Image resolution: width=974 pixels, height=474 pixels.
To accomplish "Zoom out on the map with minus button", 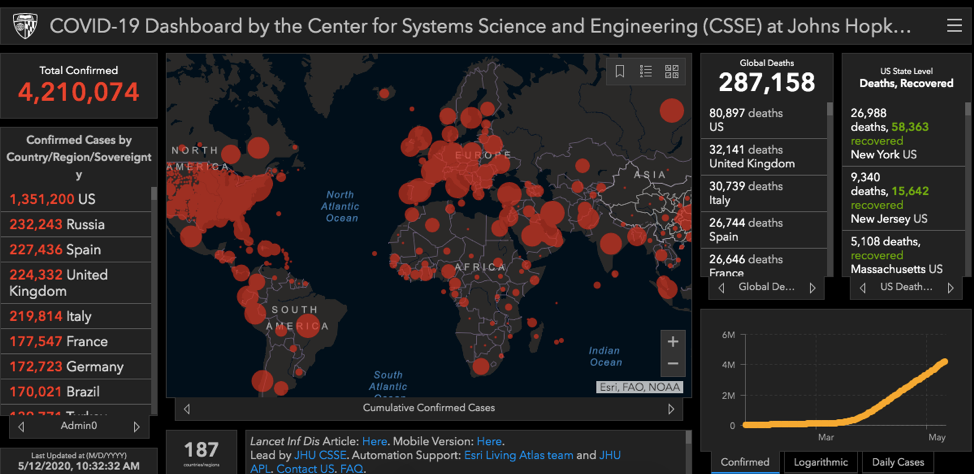I will pyautogui.click(x=673, y=365).
